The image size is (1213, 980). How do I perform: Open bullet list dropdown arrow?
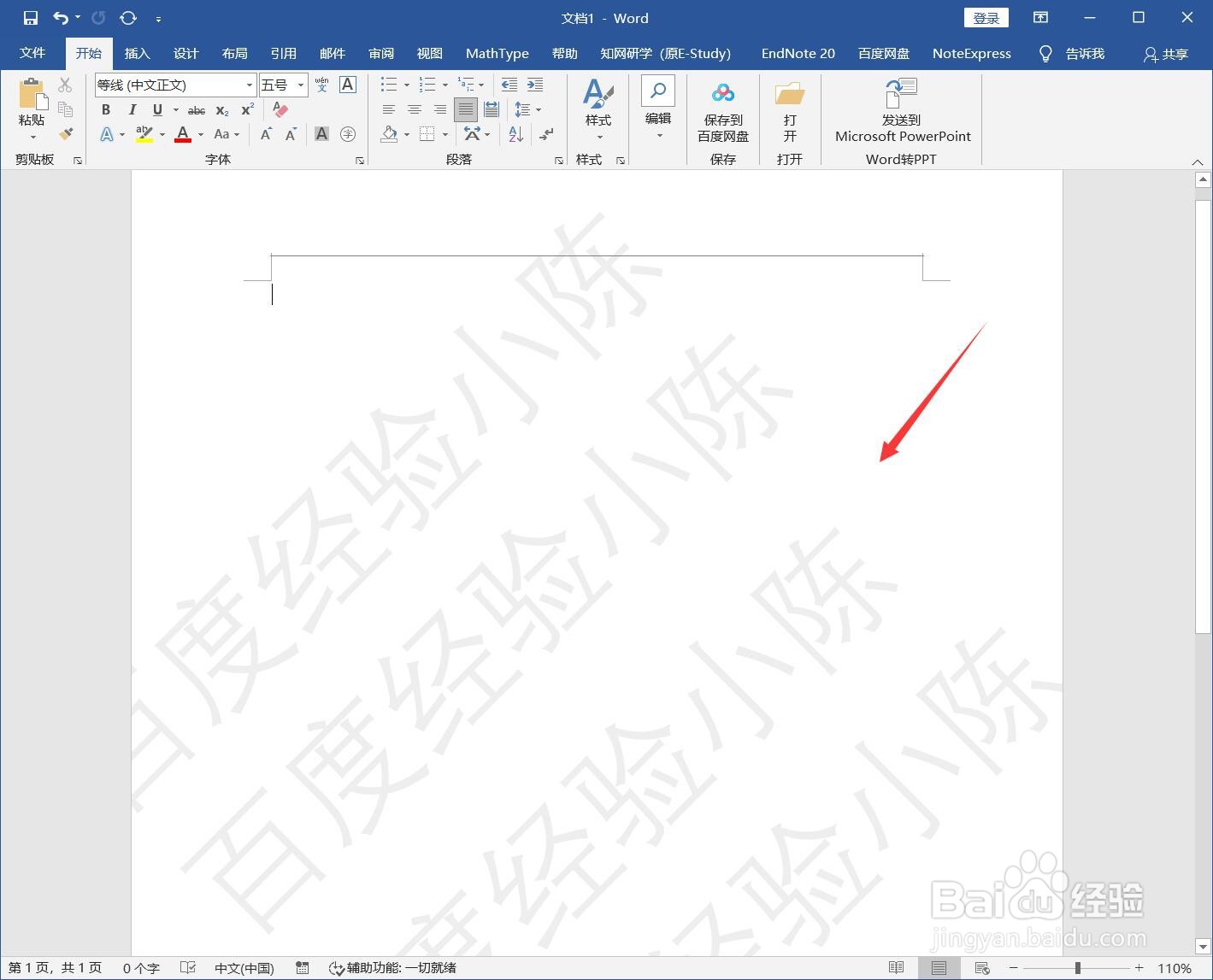click(x=406, y=85)
